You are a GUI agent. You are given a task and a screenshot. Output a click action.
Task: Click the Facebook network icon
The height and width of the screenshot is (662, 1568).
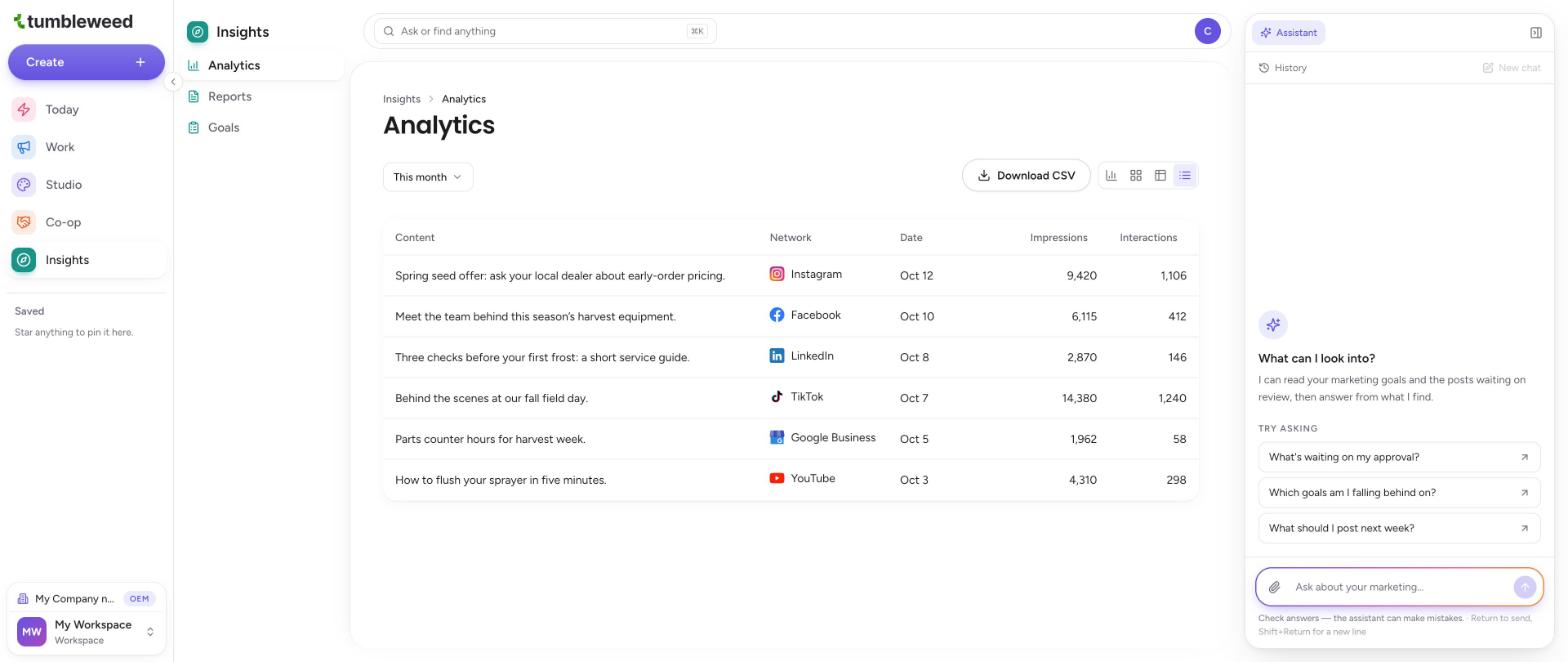(777, 315)
